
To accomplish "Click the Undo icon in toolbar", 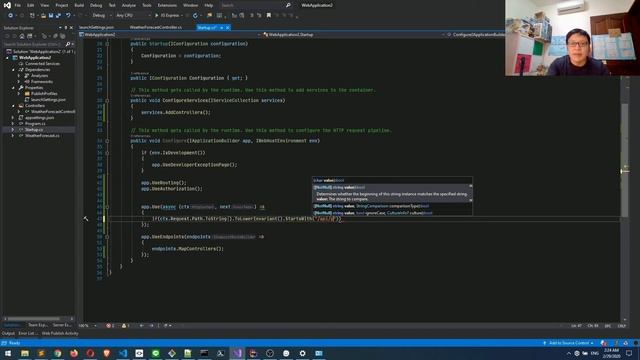I will (x=68, y=16).
